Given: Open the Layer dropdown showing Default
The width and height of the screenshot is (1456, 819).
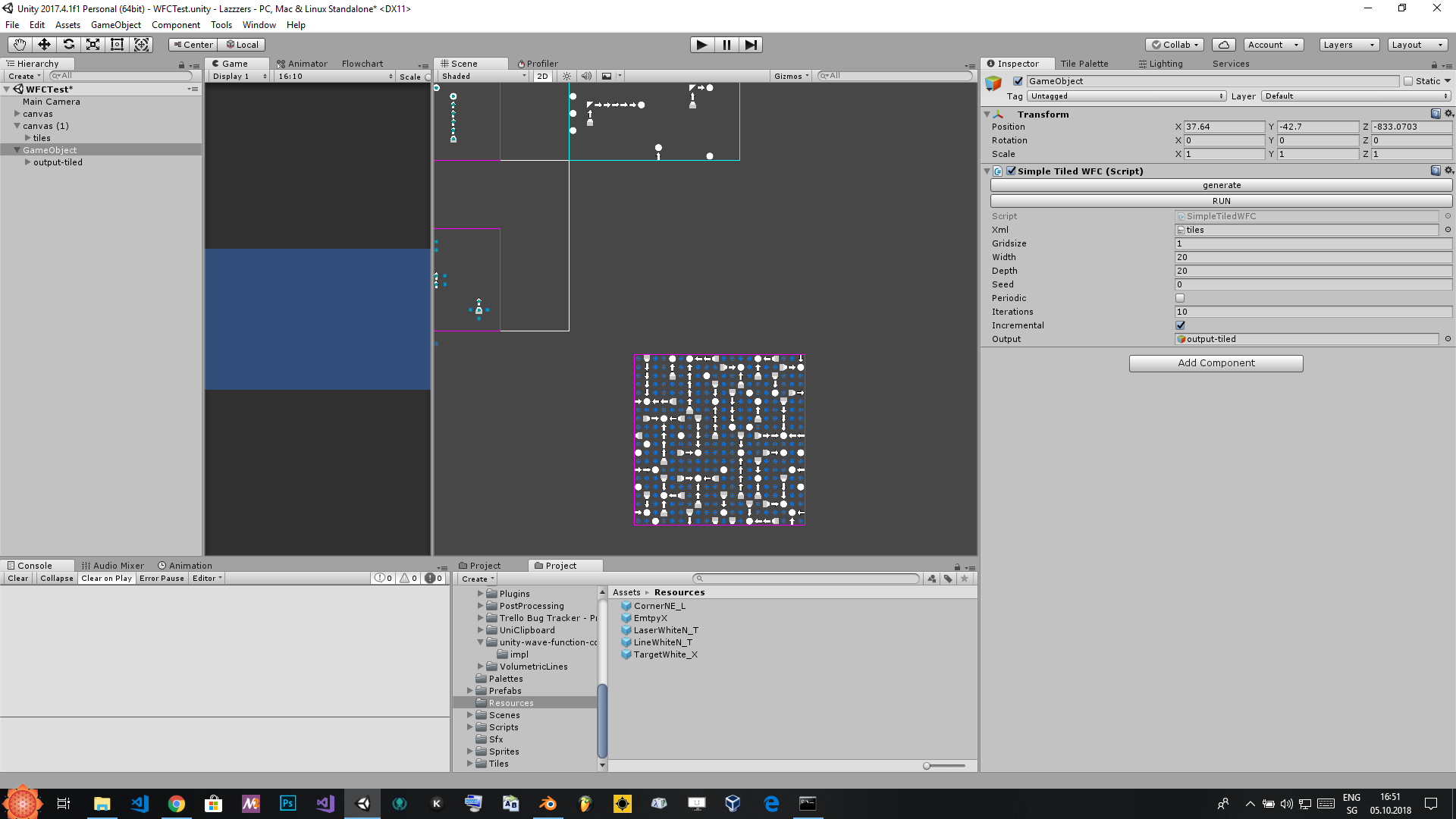Looking at the screenshot, I should [x=1357, y=96].
